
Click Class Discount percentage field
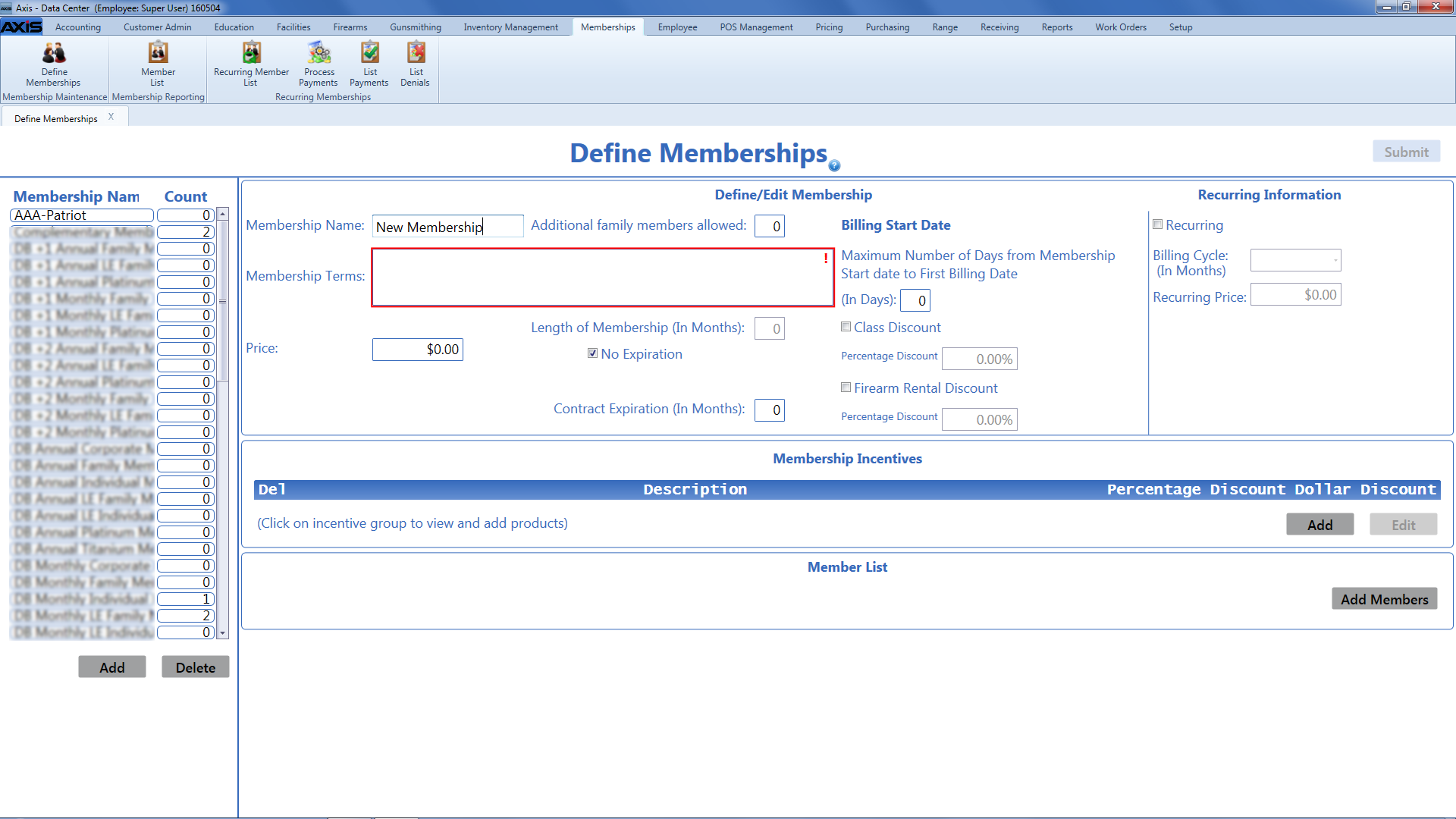tap(979, 359)
